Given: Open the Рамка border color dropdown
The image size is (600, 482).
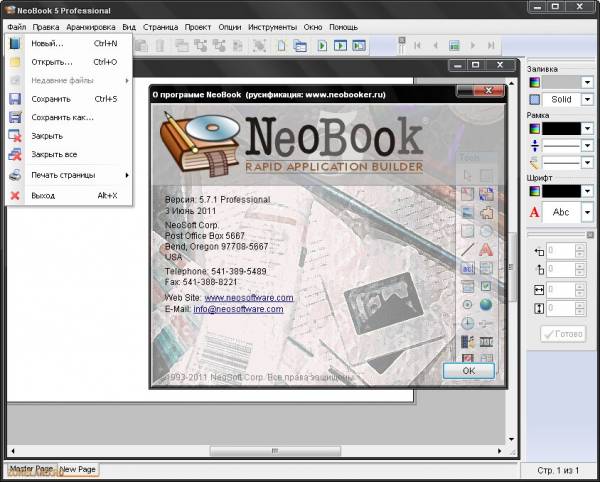Looking at the screenshot, I should point(587,129).
